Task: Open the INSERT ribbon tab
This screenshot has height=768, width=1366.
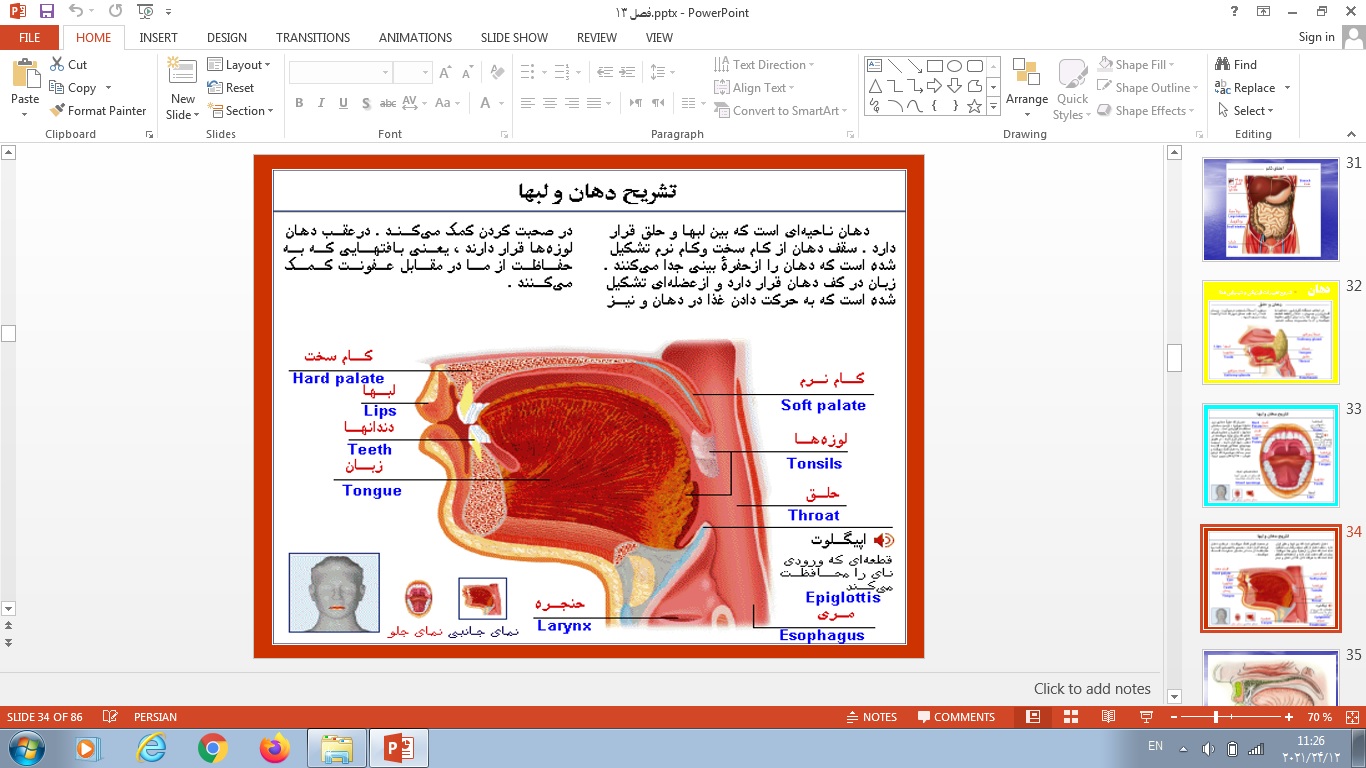Action: point(158,38)
